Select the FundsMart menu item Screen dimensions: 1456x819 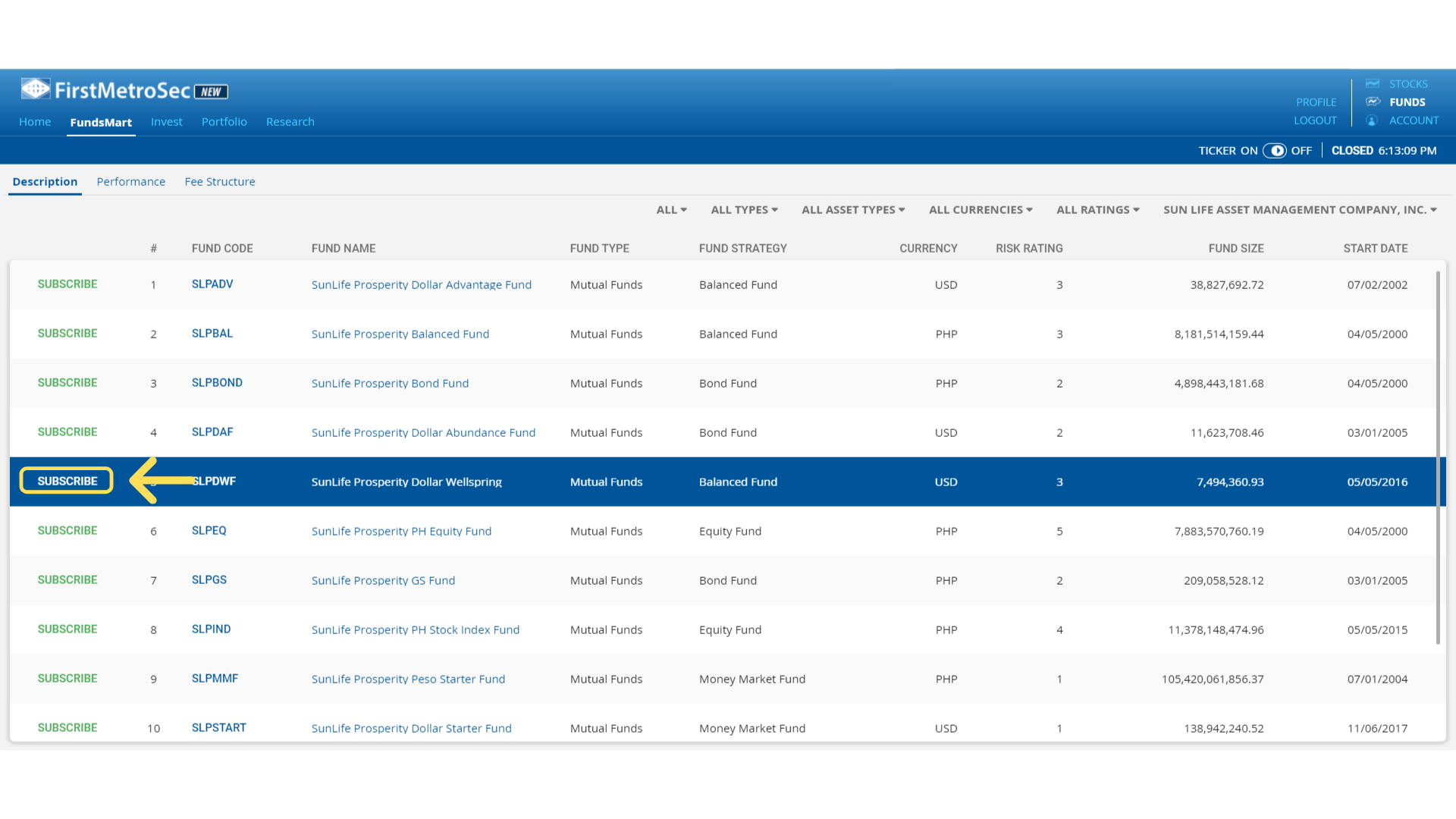click(101, 122)
